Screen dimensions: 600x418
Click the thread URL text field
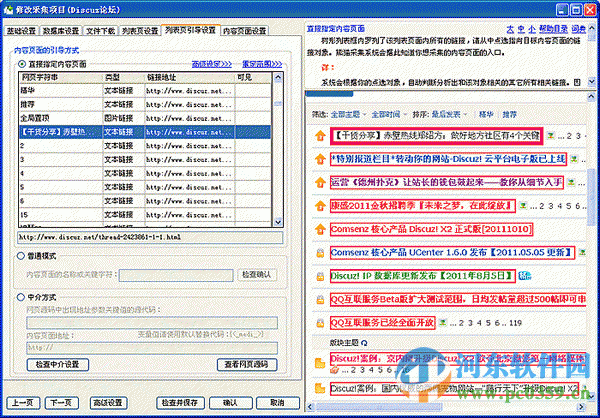[150, 237]
